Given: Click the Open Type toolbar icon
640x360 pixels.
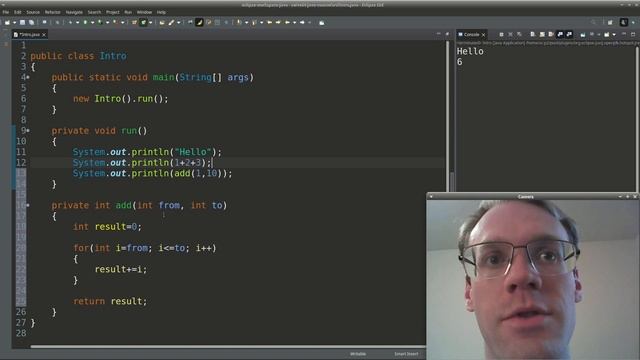Looking at the screenshot, I should click(162, 22).
